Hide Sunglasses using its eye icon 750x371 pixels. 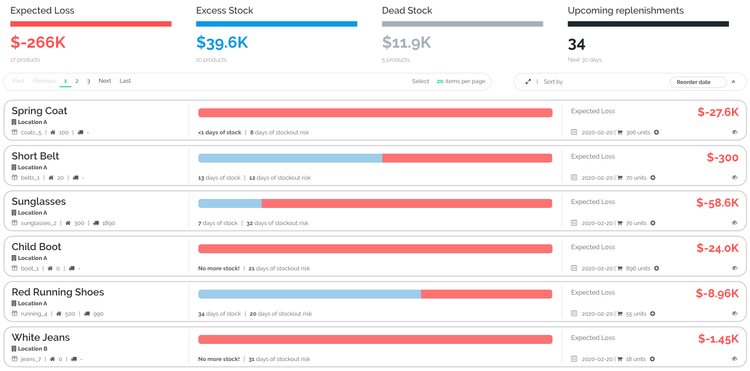(x=735, y=223)
